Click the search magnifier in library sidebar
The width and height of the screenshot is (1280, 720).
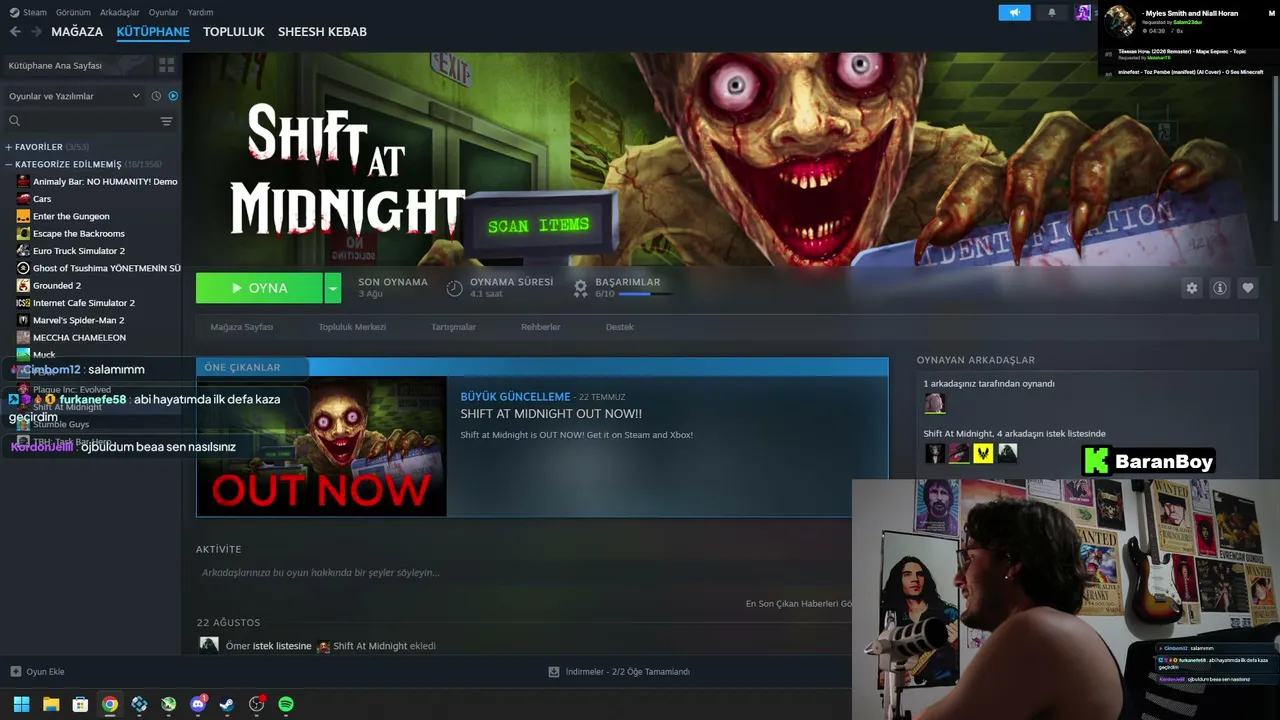click(14, 121)
